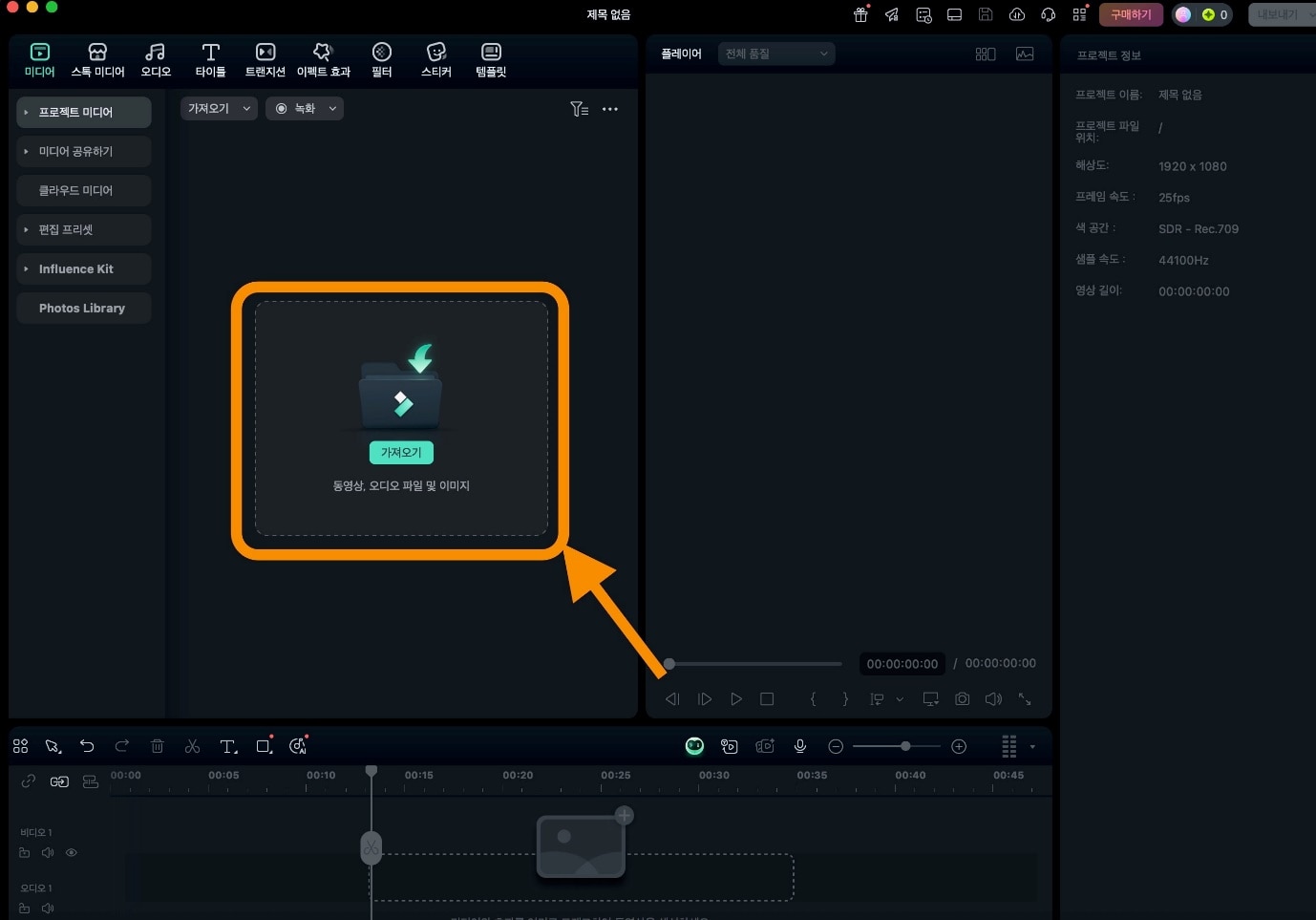Open the 녹화 record dropdown
The image size is (1316, 920).
[305, 109]
